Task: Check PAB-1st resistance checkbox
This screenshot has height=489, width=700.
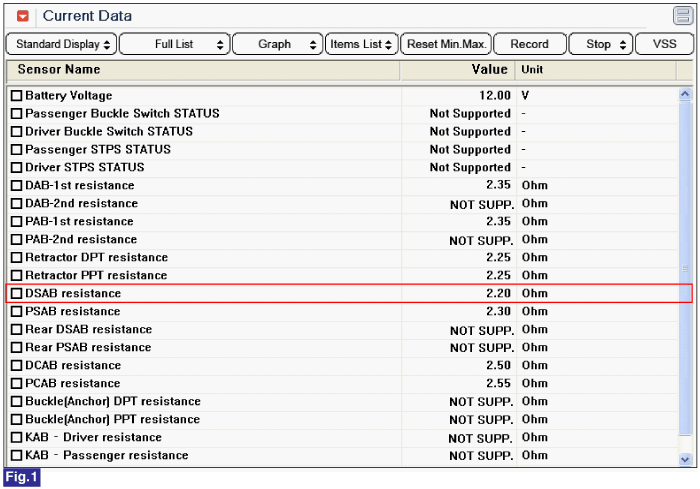Action: 17,222
